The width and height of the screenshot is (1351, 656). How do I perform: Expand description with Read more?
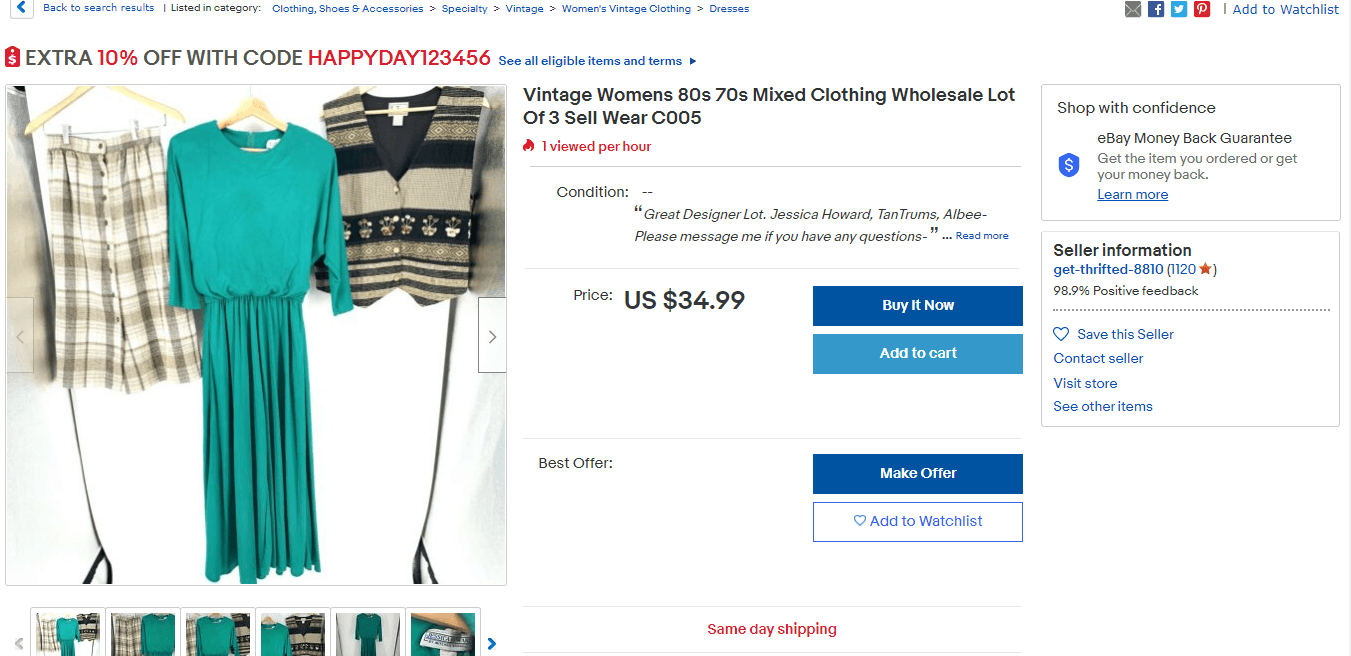coord(982,236)
